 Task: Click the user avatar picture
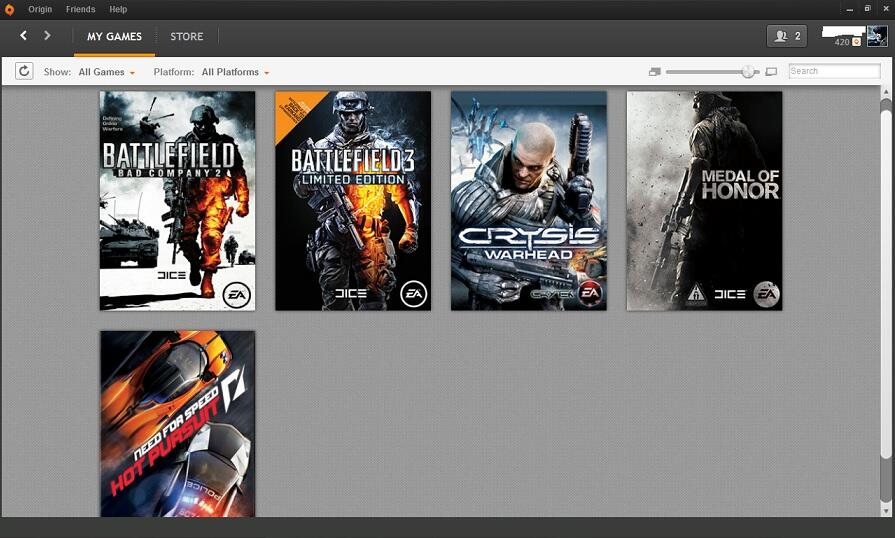(877, 36)
